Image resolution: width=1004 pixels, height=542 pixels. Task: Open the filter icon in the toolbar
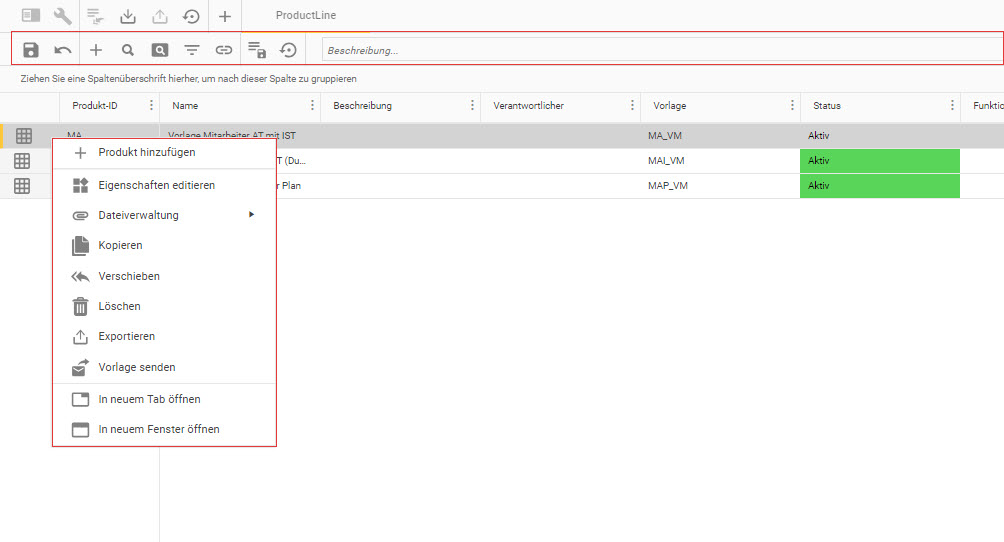tap(192, 49)
